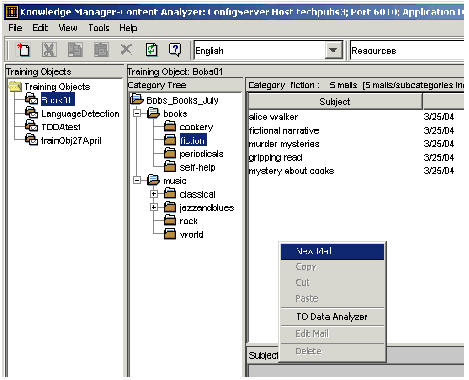Select the TODAtest training object
This screenshot has width=469, height=380.
click(61, 127)
